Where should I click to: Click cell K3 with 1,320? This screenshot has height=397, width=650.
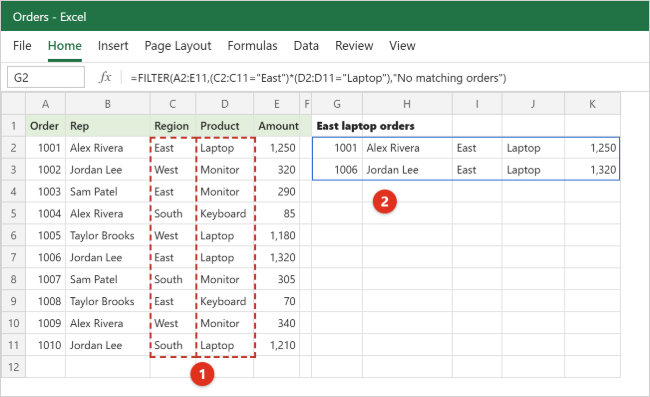click(592, 170)
